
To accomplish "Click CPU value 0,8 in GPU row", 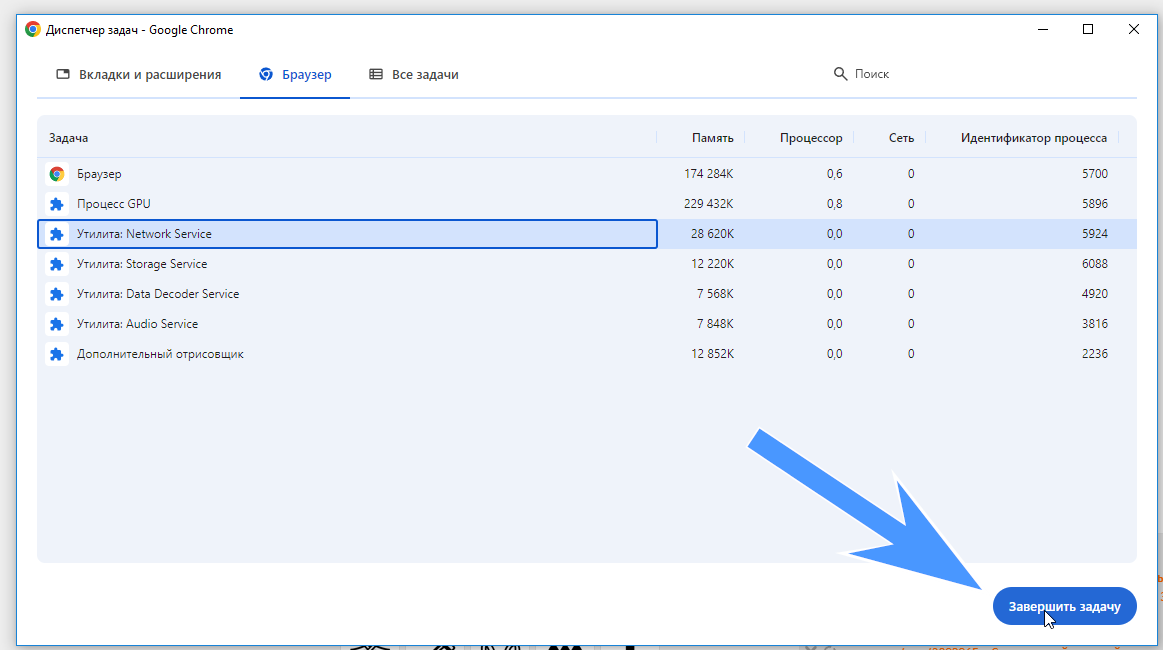I will point(834,203).
